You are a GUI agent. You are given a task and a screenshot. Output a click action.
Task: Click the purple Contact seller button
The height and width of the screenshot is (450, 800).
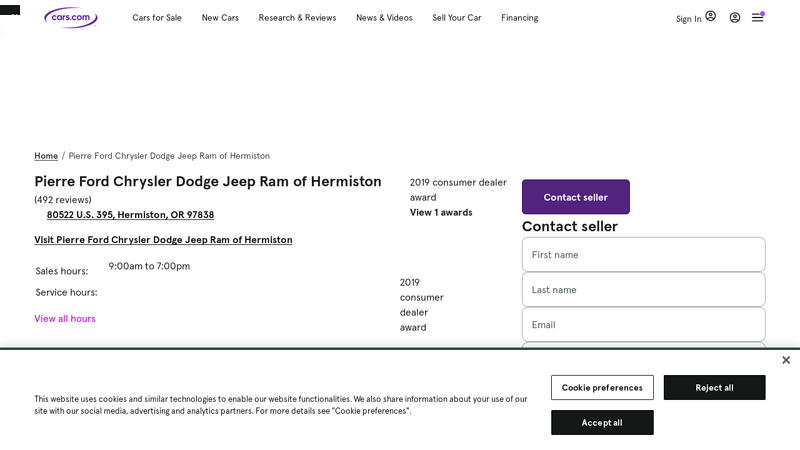(x=576, y=197)
